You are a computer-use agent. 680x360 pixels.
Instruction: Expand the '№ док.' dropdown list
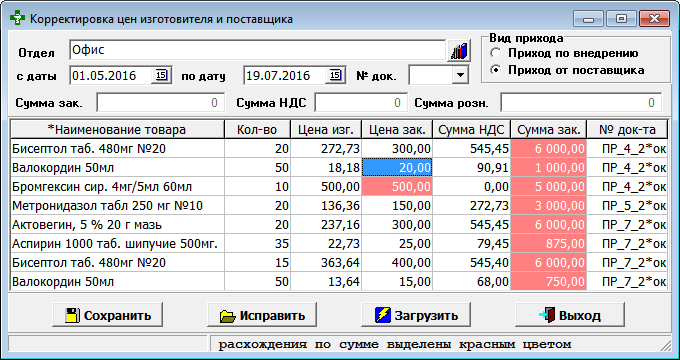click(460, 75)
